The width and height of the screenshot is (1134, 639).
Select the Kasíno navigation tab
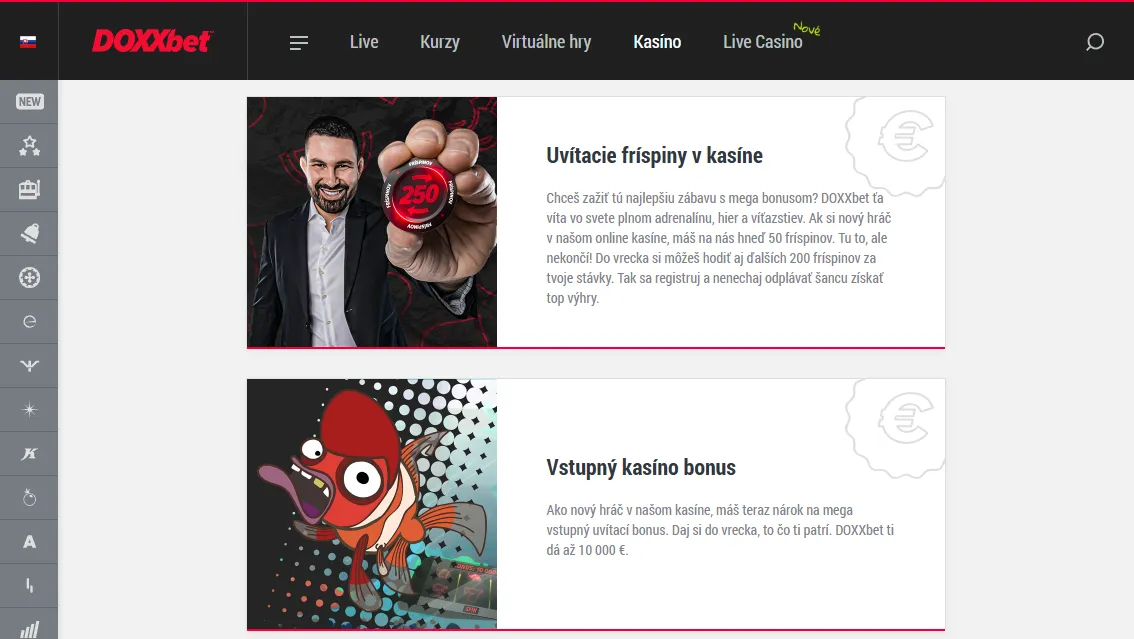657,42
